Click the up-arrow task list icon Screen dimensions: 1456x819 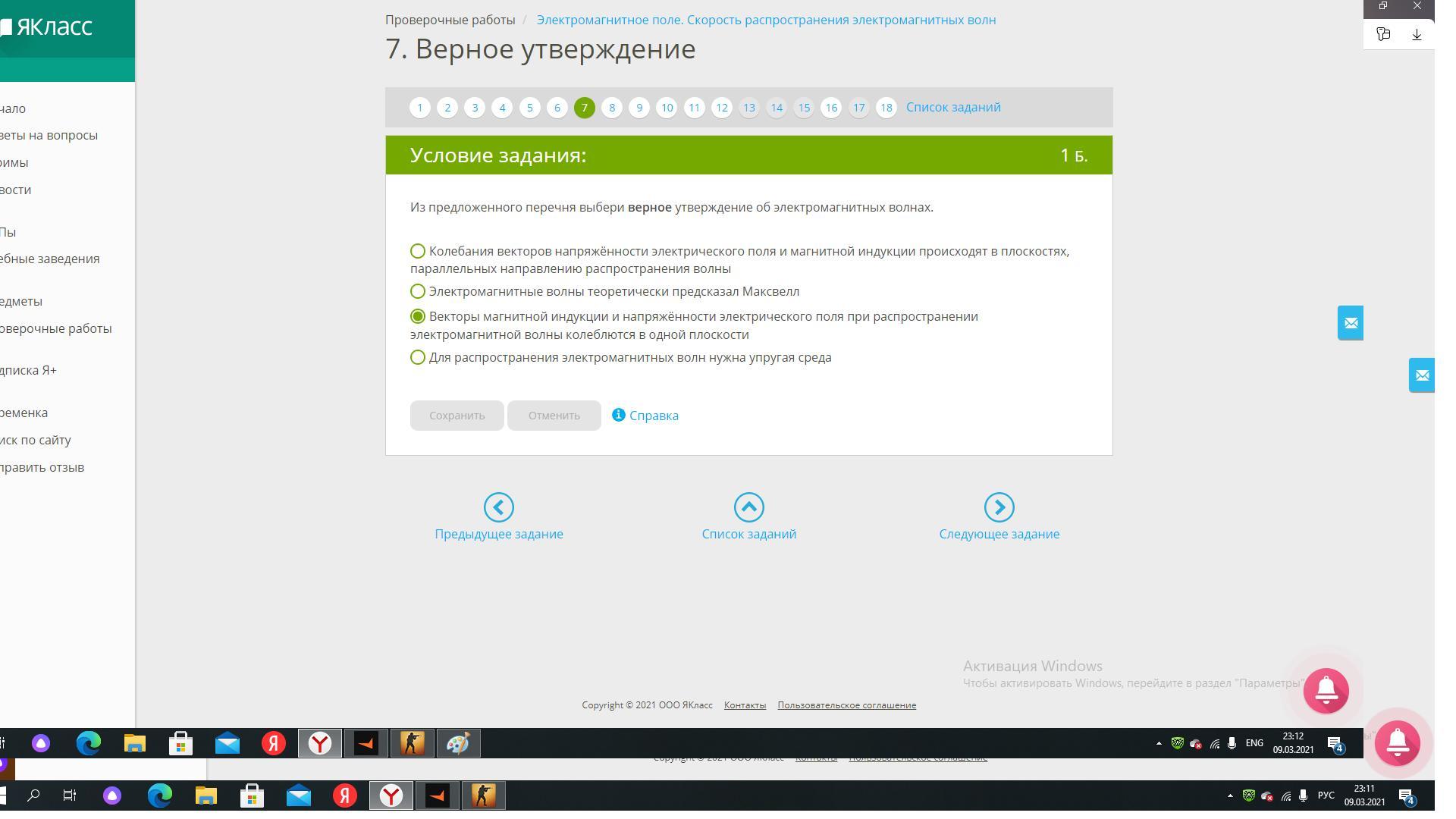[x=748, y=507]
